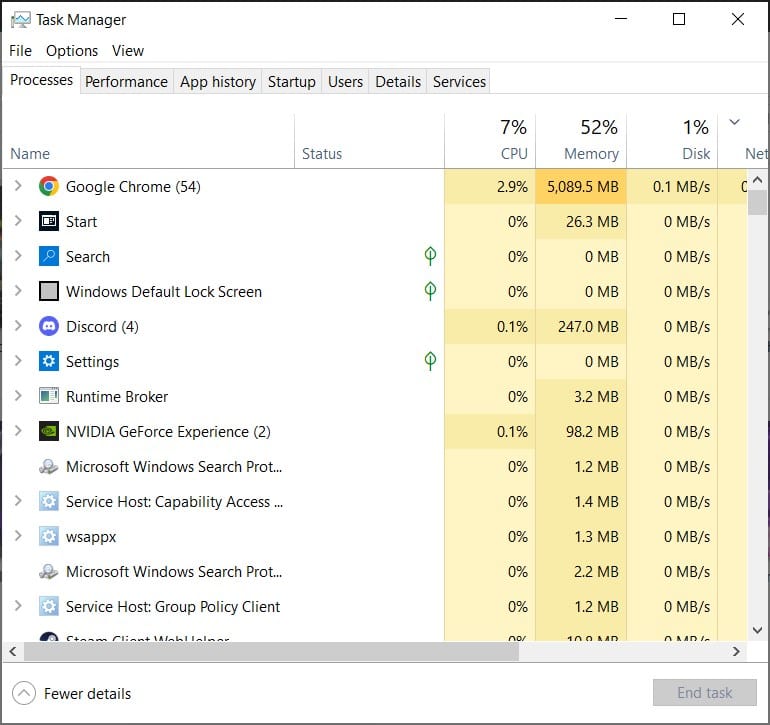The height and width of the screenshot is (725, 770).
Task: Expand the Google Chrome (54) process group
Action: (18, 186)
